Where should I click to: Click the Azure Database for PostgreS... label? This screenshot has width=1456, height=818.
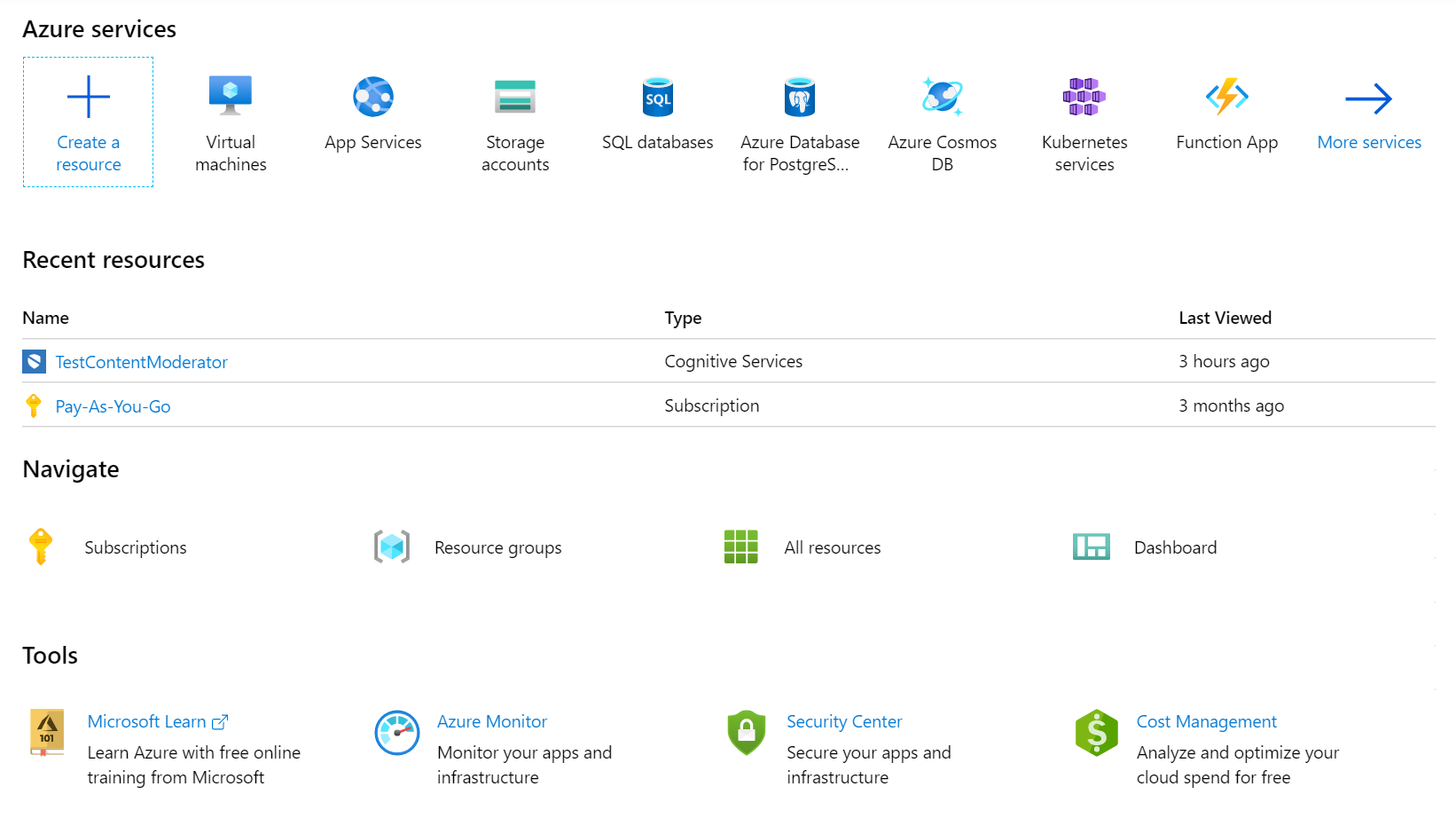click(x=800, y=153)
